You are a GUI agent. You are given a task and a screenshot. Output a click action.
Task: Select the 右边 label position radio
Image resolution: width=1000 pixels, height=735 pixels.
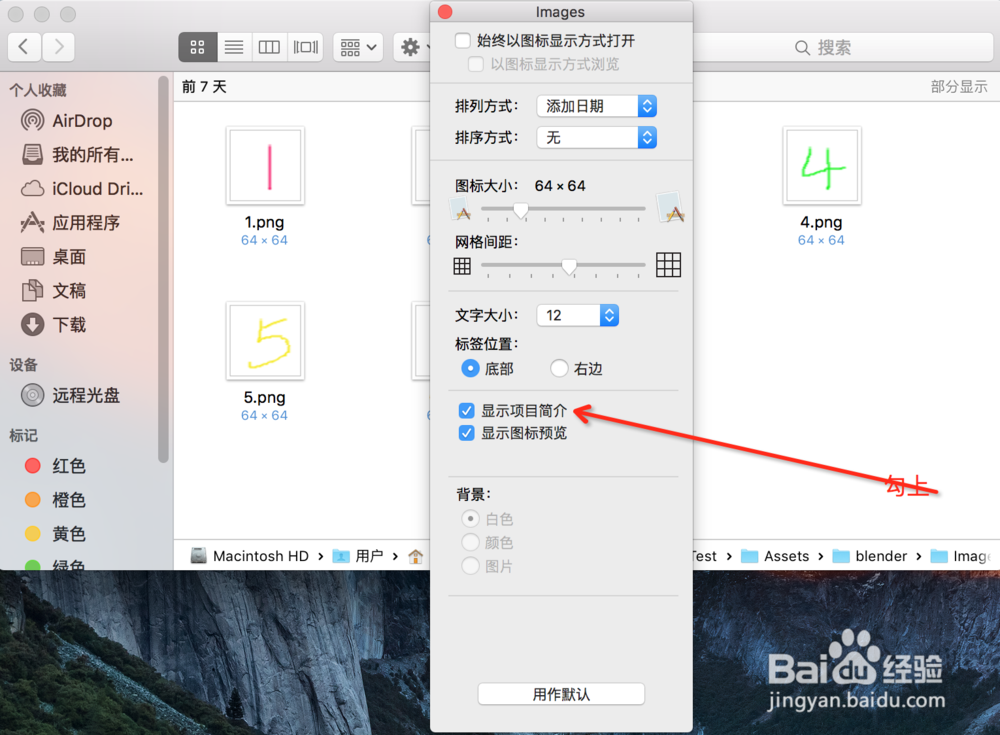(559, 368)
